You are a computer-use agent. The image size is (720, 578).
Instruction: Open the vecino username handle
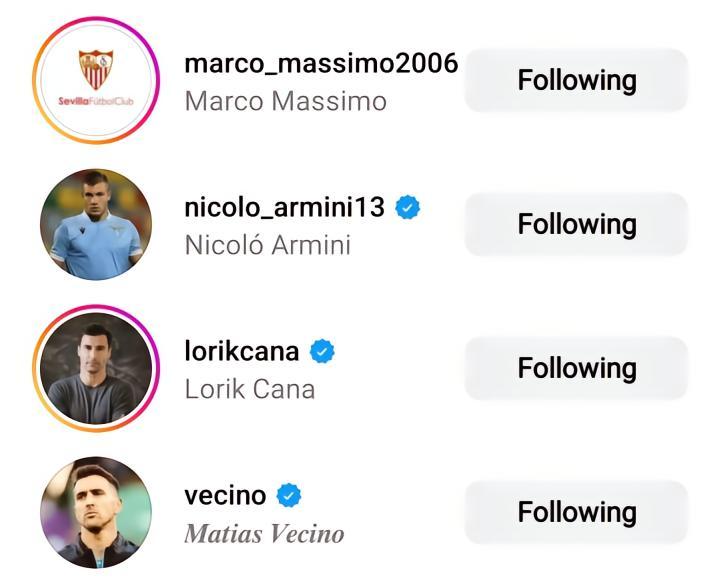pyautogui.click(x=225, y=495)
